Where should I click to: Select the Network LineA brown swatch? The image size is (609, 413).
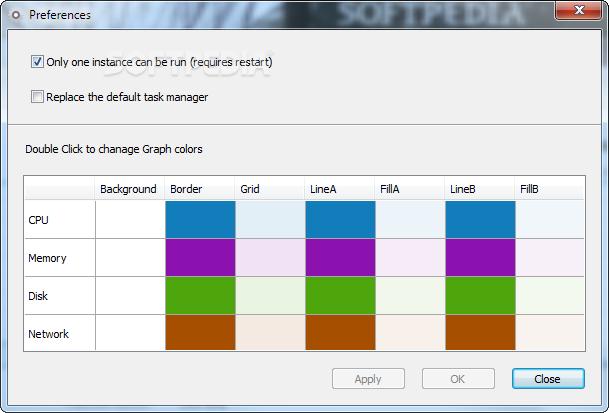340,333
